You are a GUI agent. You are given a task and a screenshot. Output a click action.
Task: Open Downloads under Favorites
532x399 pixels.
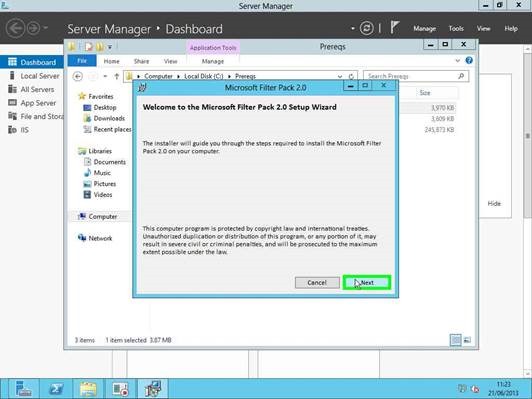pyautogui.click(x=109, y=118)
